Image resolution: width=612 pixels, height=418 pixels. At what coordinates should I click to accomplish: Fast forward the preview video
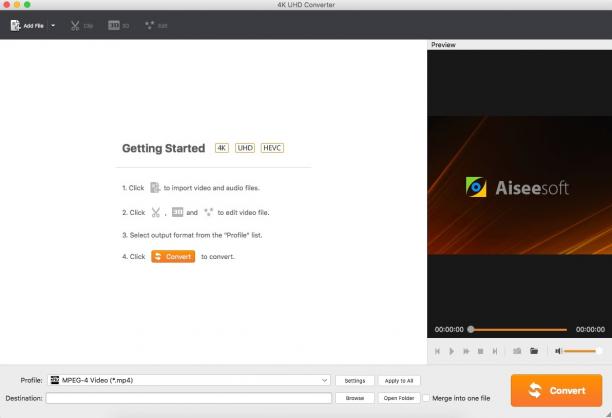coord(466,351)
